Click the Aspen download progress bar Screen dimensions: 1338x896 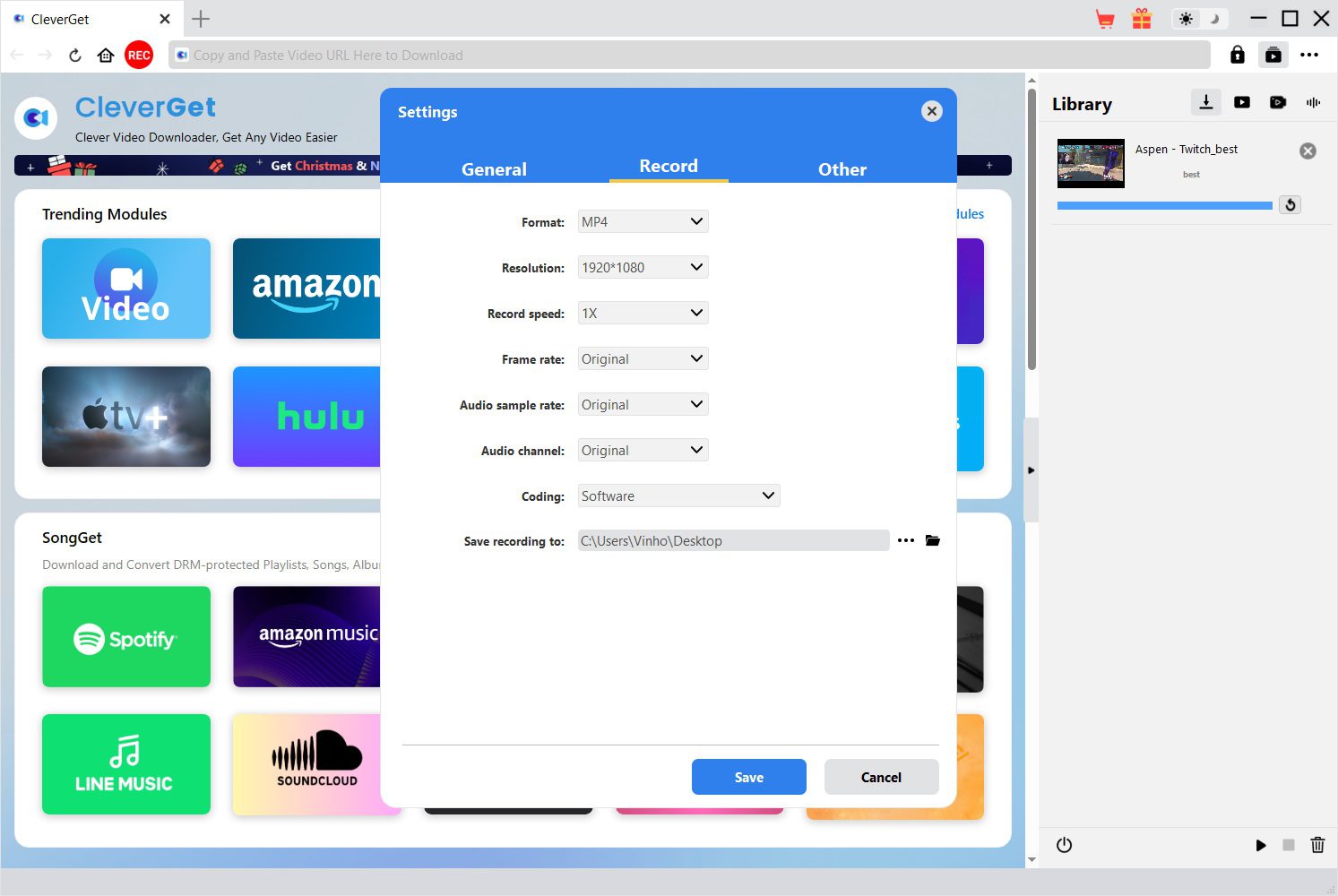coord(1164,206)
